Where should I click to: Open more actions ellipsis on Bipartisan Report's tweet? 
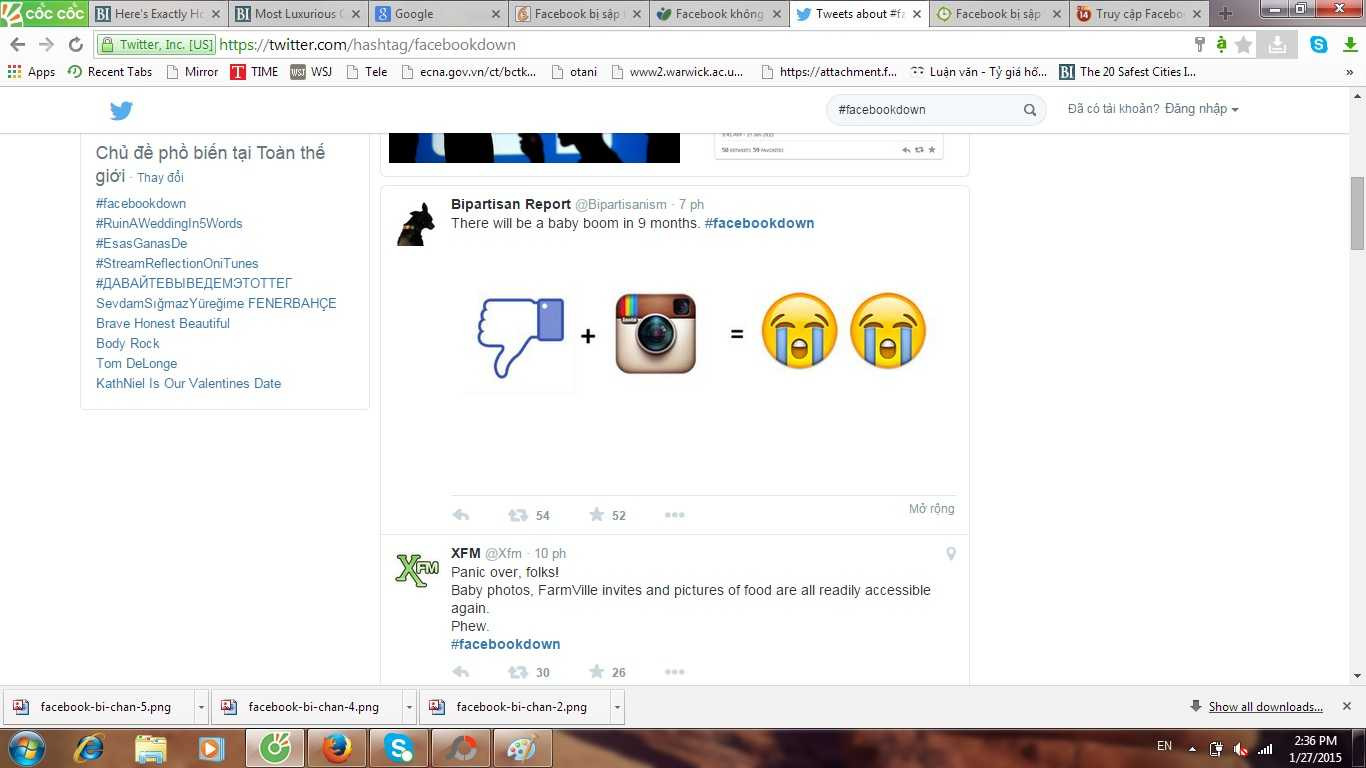pyautogui.click(x=674, y=514)
